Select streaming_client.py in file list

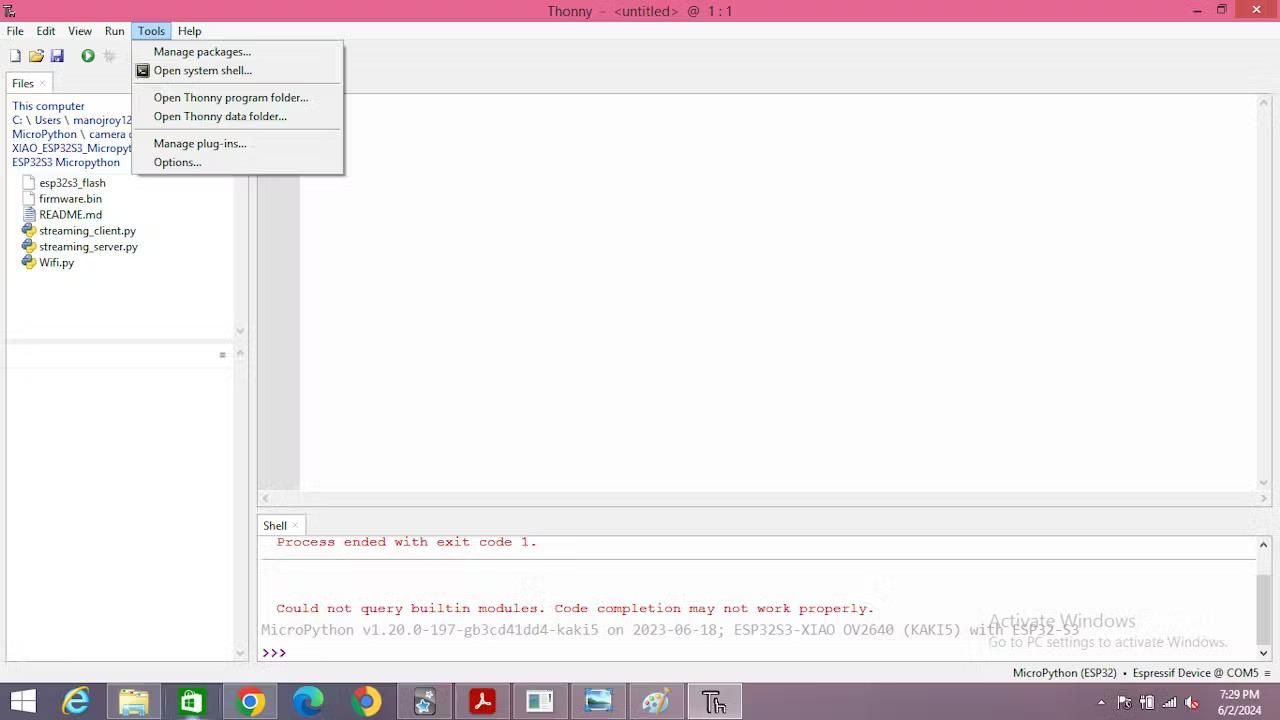[x=87, y=231]
